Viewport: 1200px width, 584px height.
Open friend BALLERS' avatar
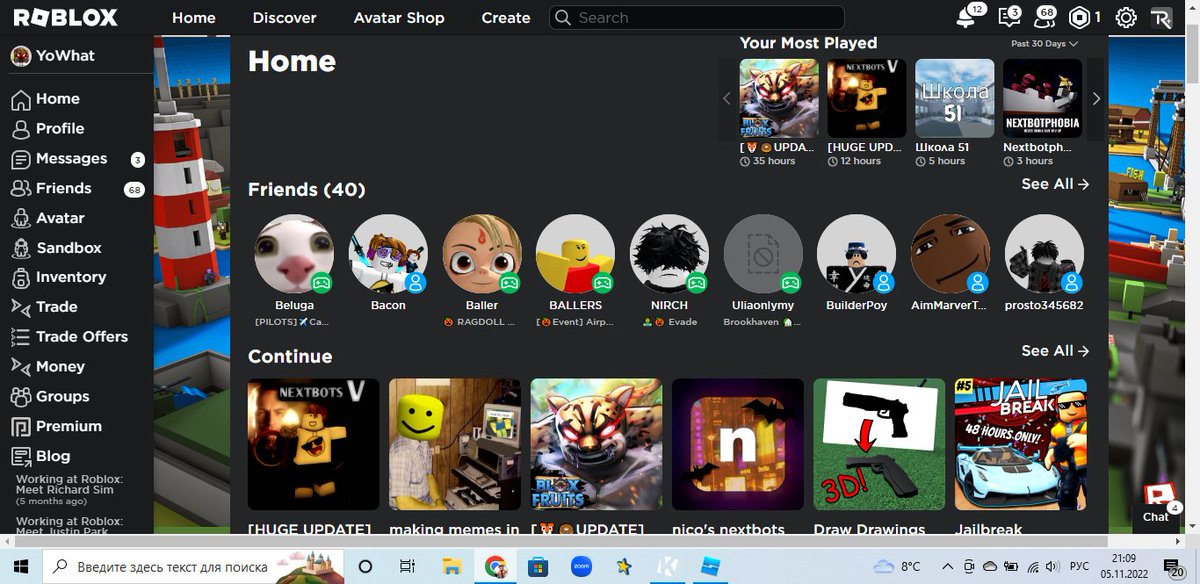(x=575, y=254)
